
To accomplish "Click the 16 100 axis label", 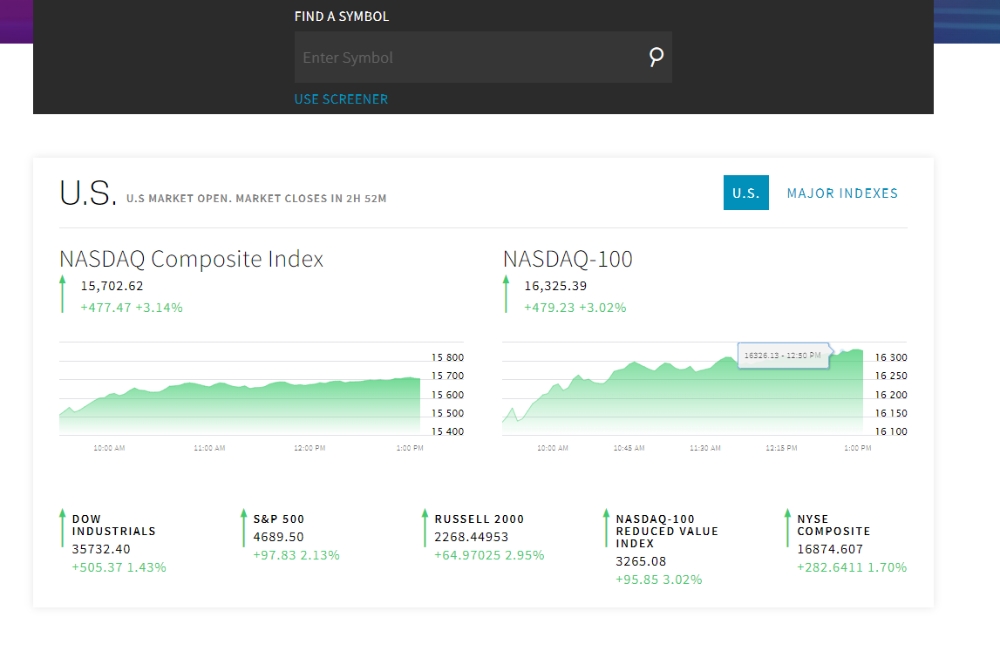I will (891, 432).
